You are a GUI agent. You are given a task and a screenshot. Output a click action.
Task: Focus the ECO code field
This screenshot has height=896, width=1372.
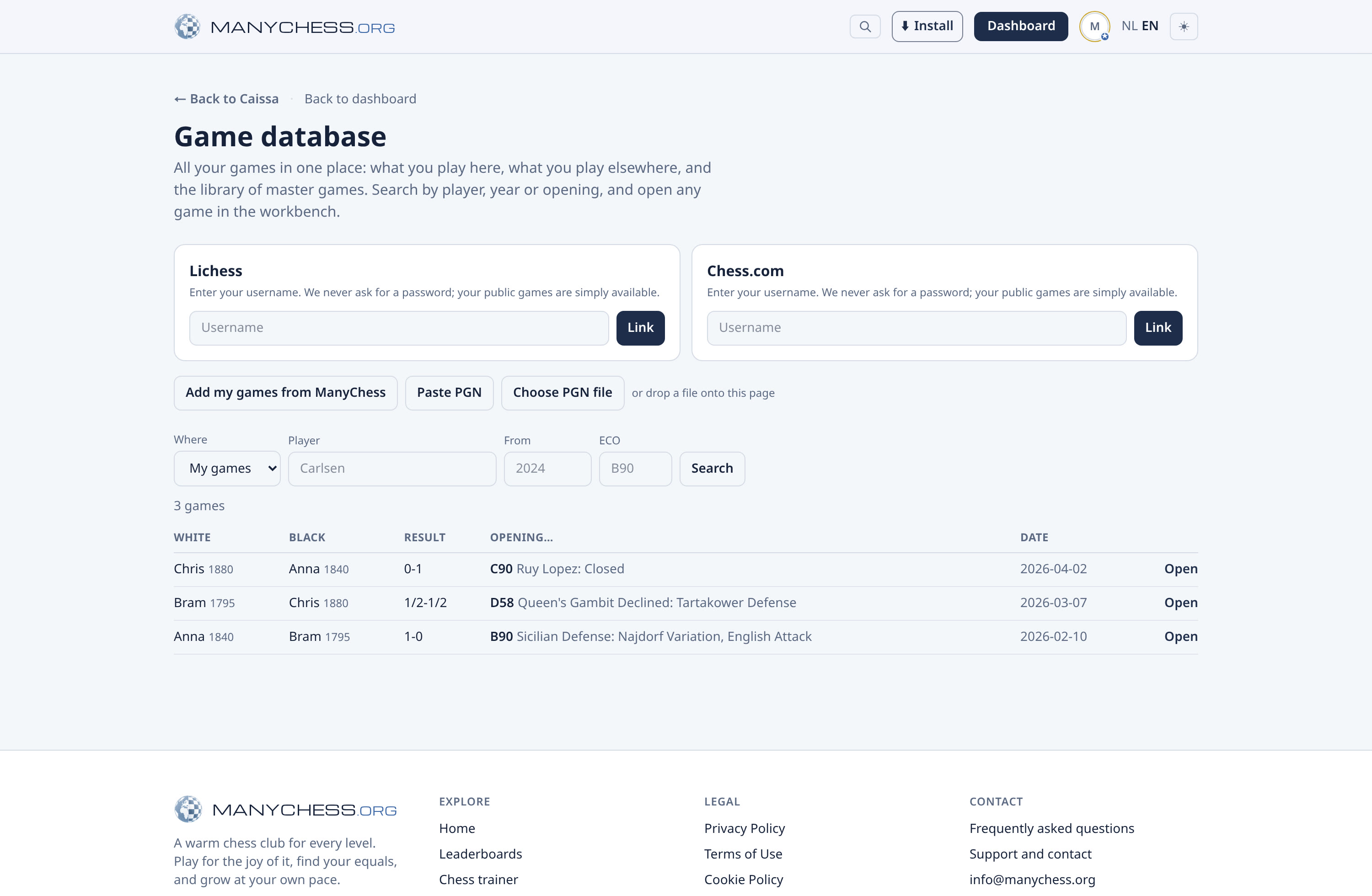point(635,469)
